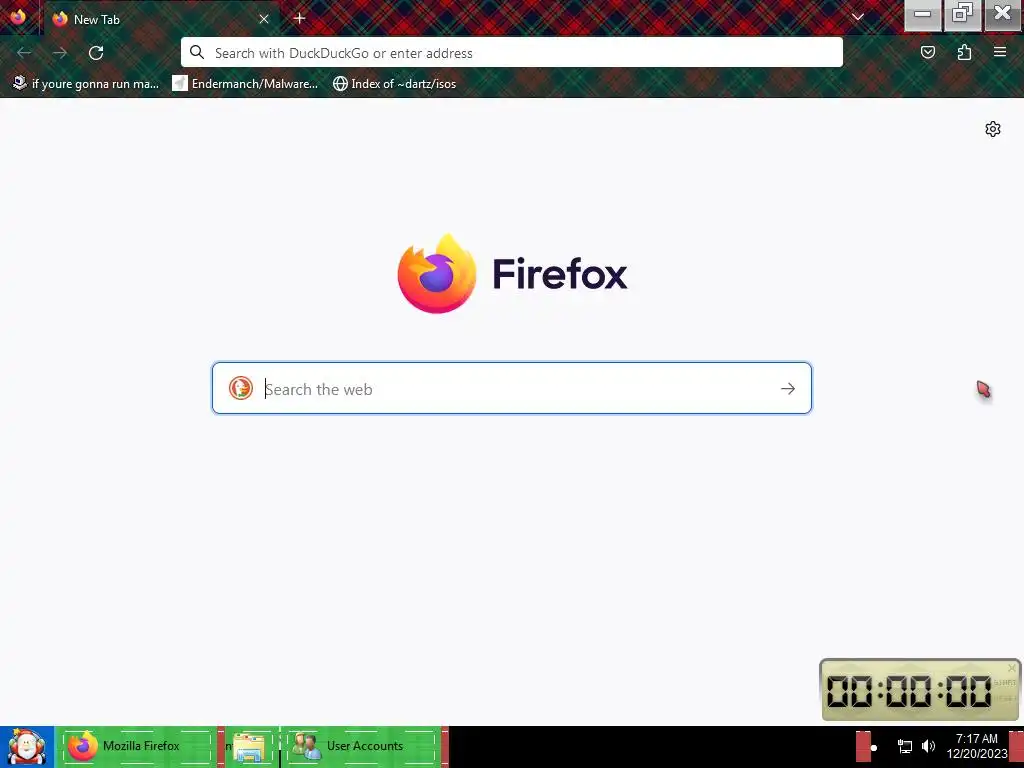Click the 00:00:00 timer display
The image size is (1024, 768).
click(x=908, y=691)
